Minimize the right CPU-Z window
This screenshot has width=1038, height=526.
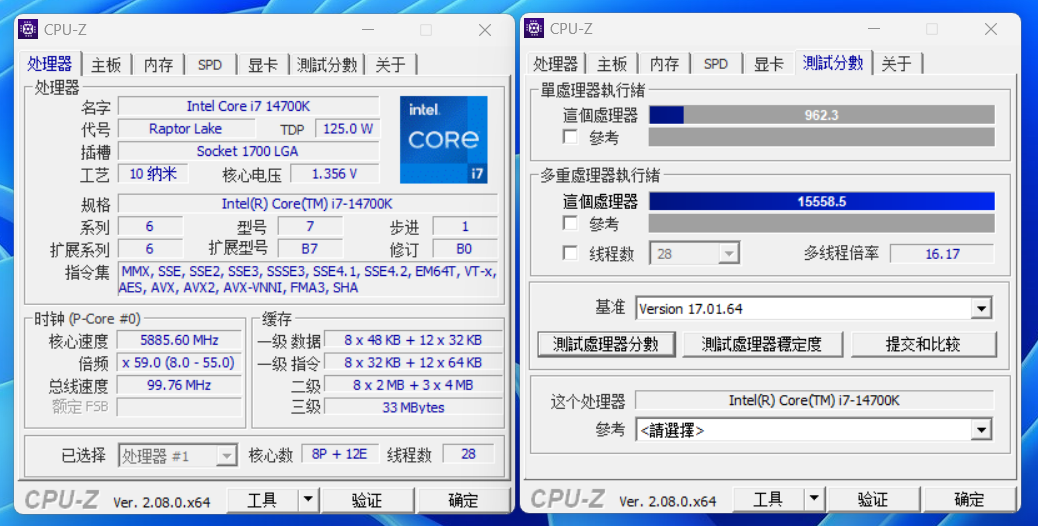pos(874,29)
